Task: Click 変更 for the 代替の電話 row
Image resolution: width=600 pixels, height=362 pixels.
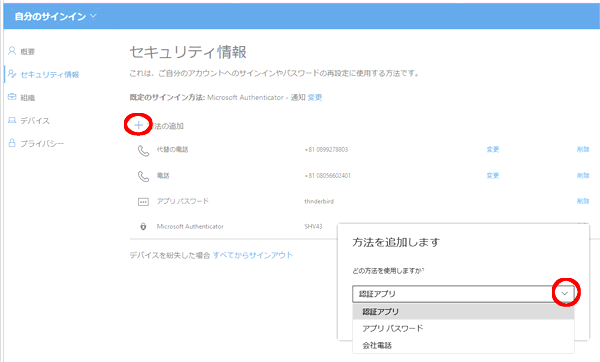Action: pos(493,149)
